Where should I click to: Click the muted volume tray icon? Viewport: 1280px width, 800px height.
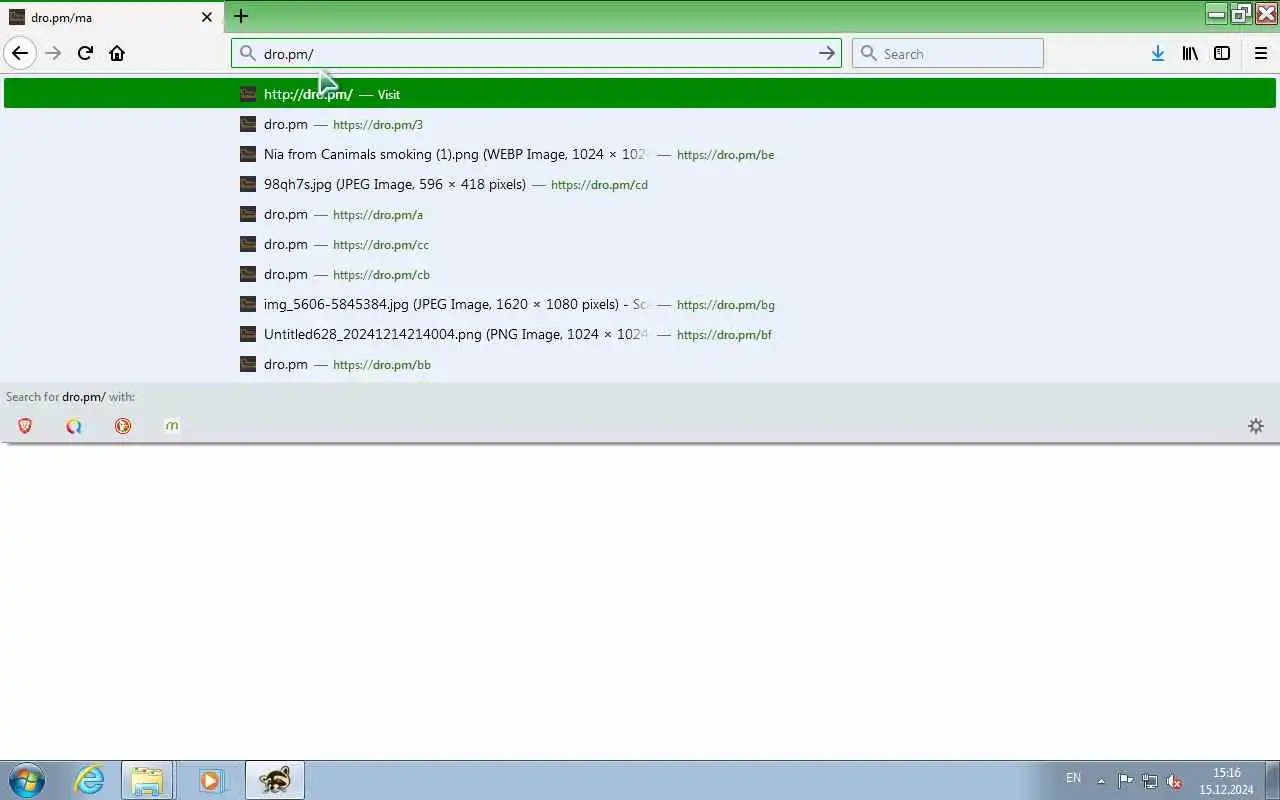click(x=1175, y=781)
